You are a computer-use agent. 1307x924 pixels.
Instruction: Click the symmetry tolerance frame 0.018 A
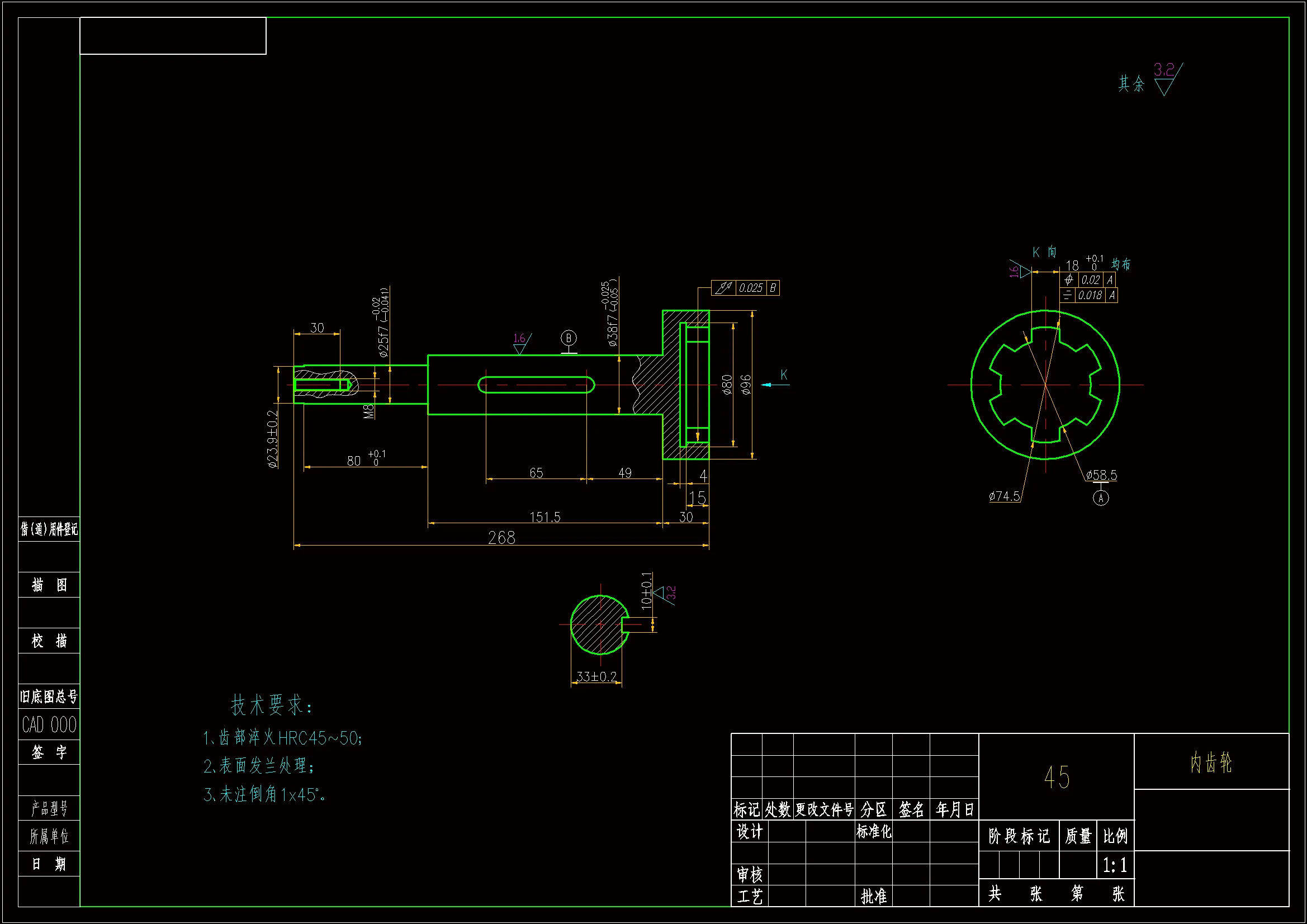1088,296
